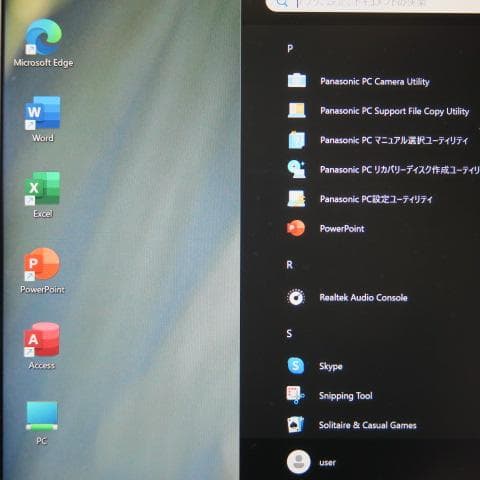Open the Access desktop shortcut icon
This screenshot has width=480, height=480.
[x=42, y=339]
